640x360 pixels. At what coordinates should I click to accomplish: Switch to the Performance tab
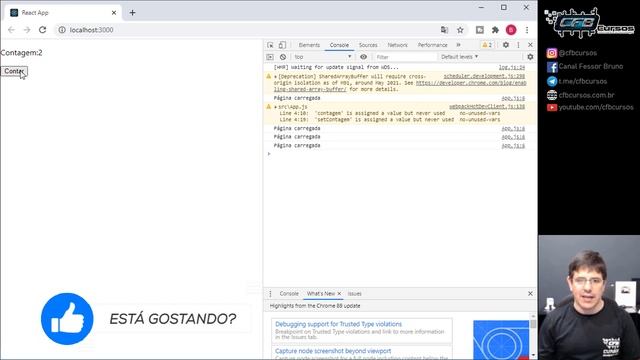[x=432, y=45]
